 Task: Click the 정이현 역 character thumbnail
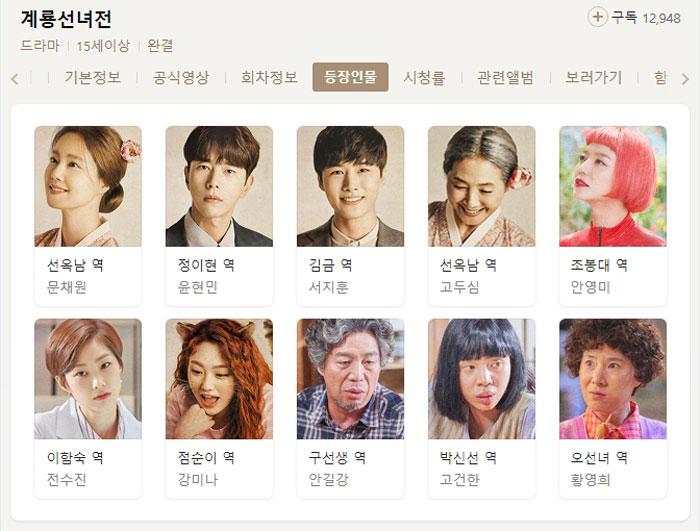coord(219,186)
